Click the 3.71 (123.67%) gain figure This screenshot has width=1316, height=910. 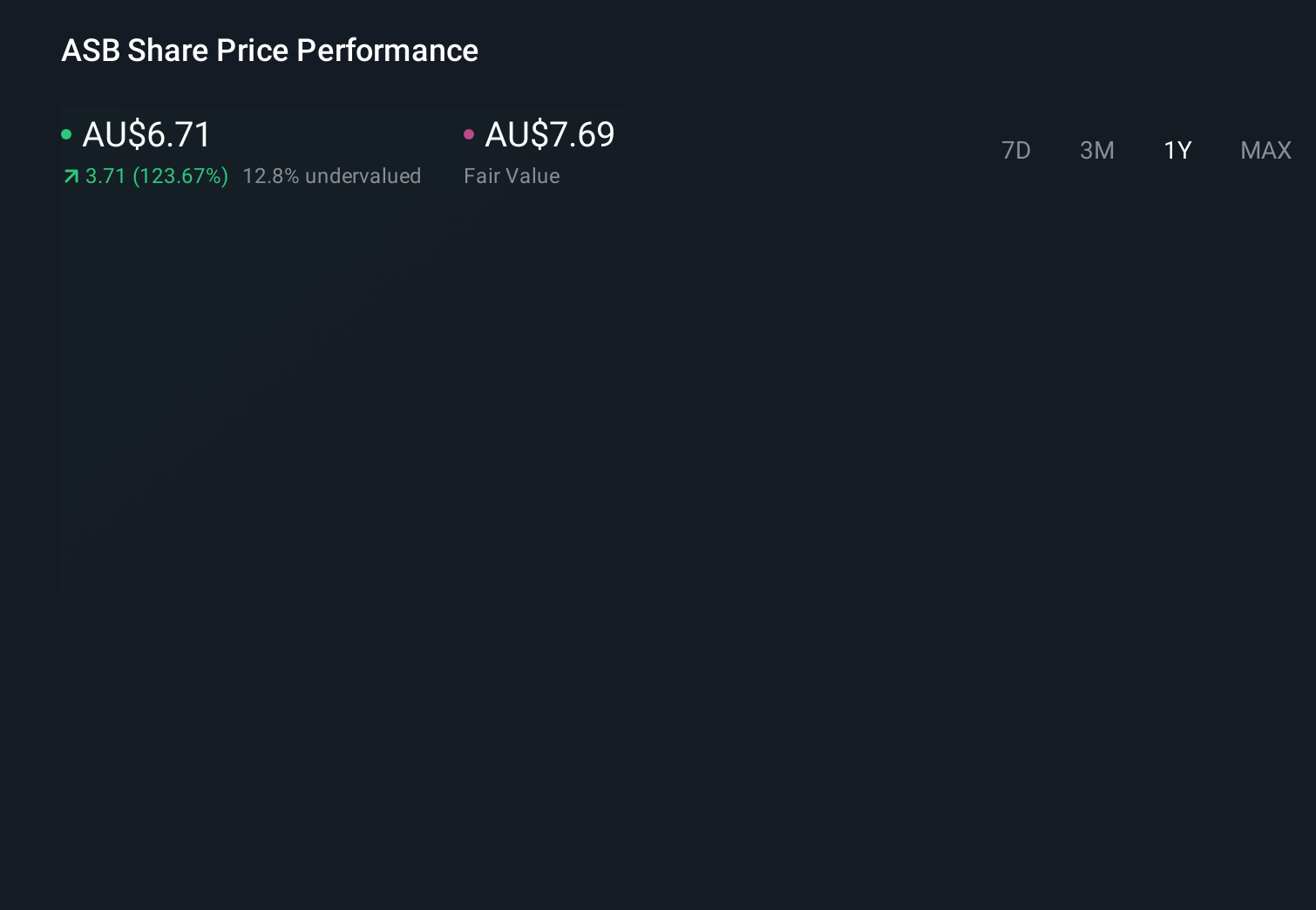click(157, 176)
